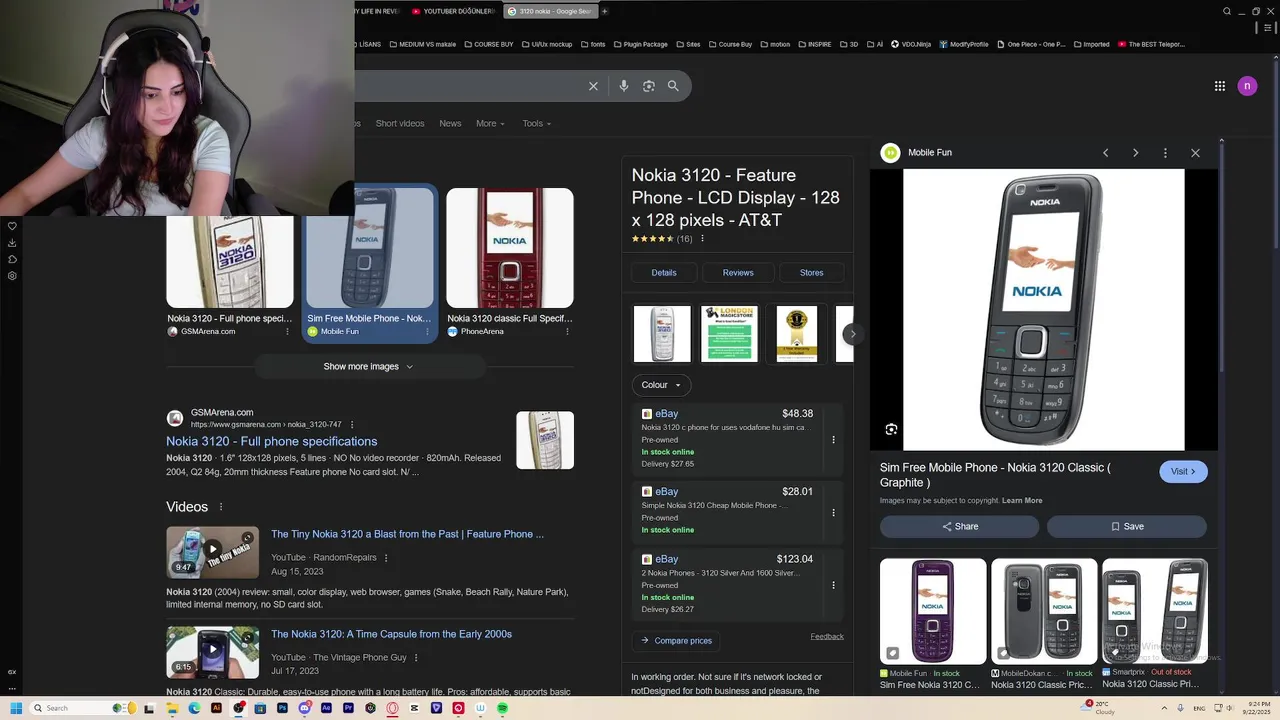Select the GSMArena white Nokia 3120 image
This screenshot has width=1280, height=720.
pyautogui.click(x=230, y=262)
